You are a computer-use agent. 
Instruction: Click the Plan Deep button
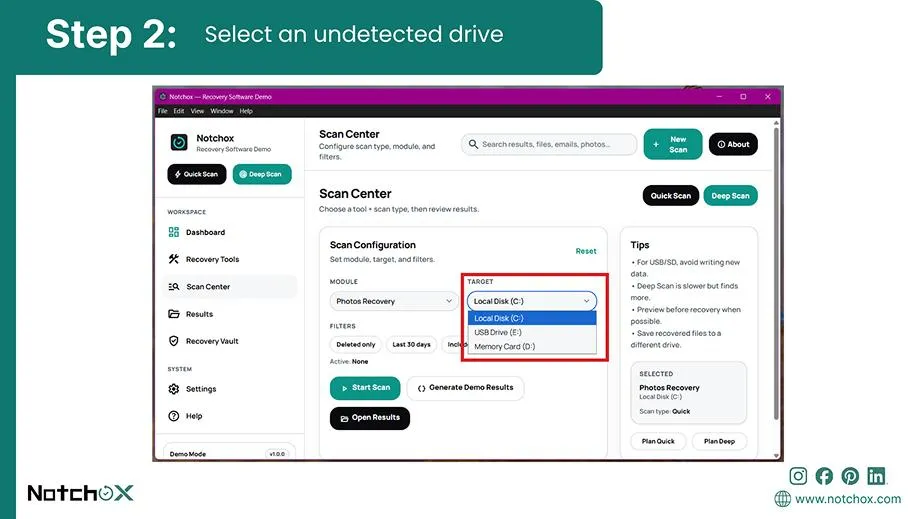click(719, 441)
